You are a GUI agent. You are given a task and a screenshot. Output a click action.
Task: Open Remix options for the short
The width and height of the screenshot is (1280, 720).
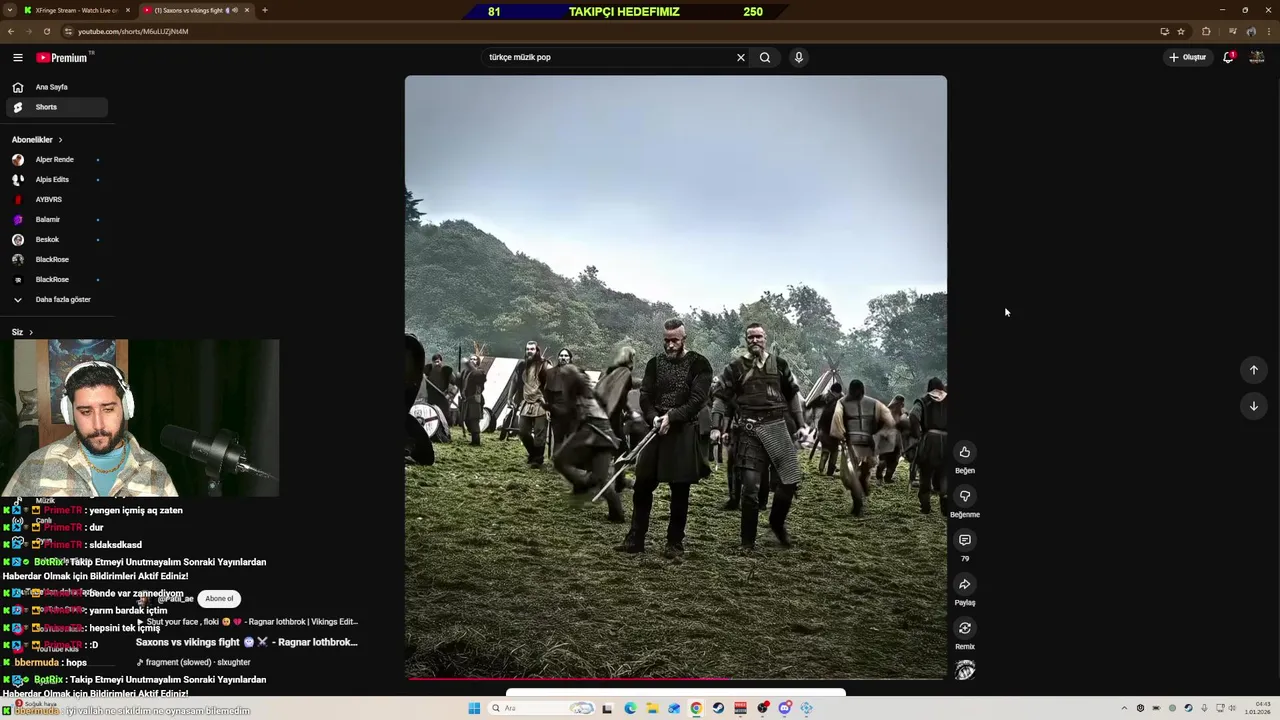(x=965, y=628)
